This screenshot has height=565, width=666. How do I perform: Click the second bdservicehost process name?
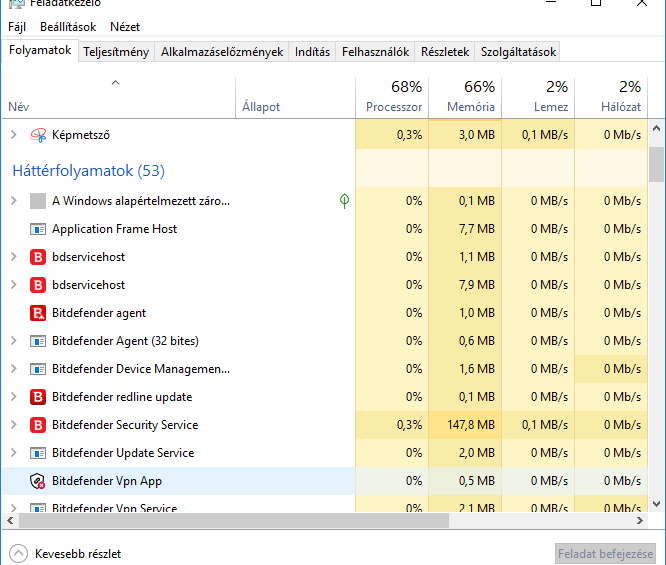coord(88,285)
